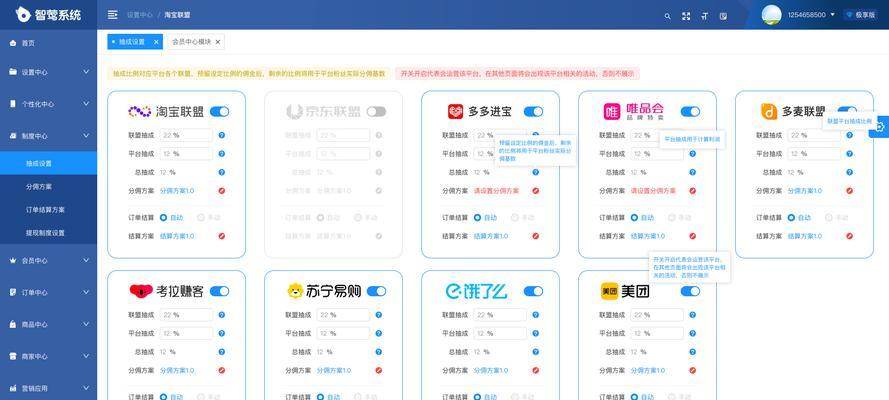889x400 pixels.
Task: Toggle the 唯品会 switch
Action: 690,112
